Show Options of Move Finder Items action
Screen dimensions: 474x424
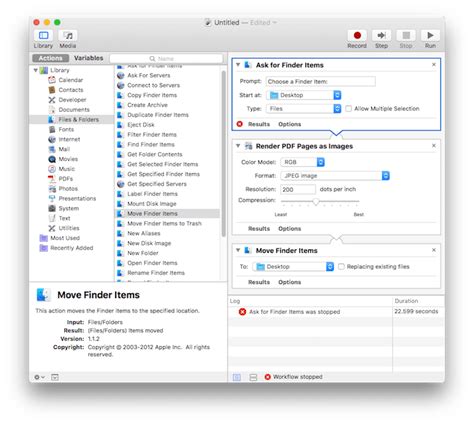coord(290,282)
